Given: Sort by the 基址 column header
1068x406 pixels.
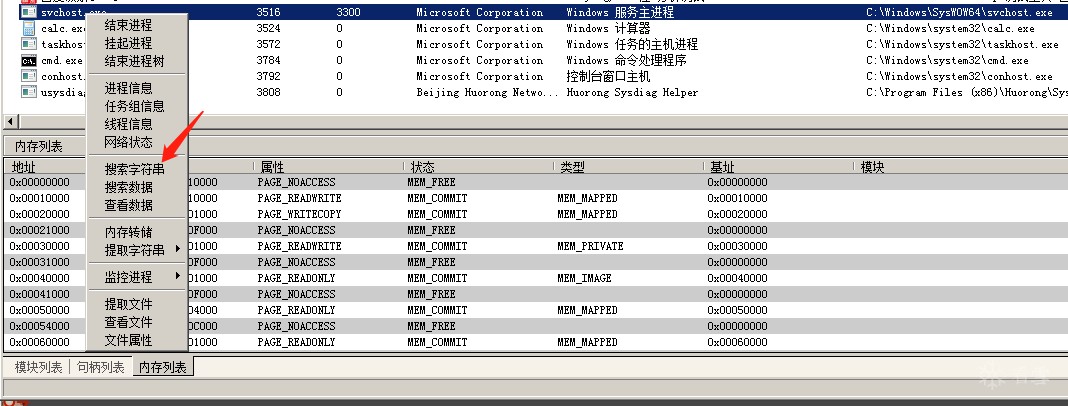Looking at the screenshot, I should [722, 167].
